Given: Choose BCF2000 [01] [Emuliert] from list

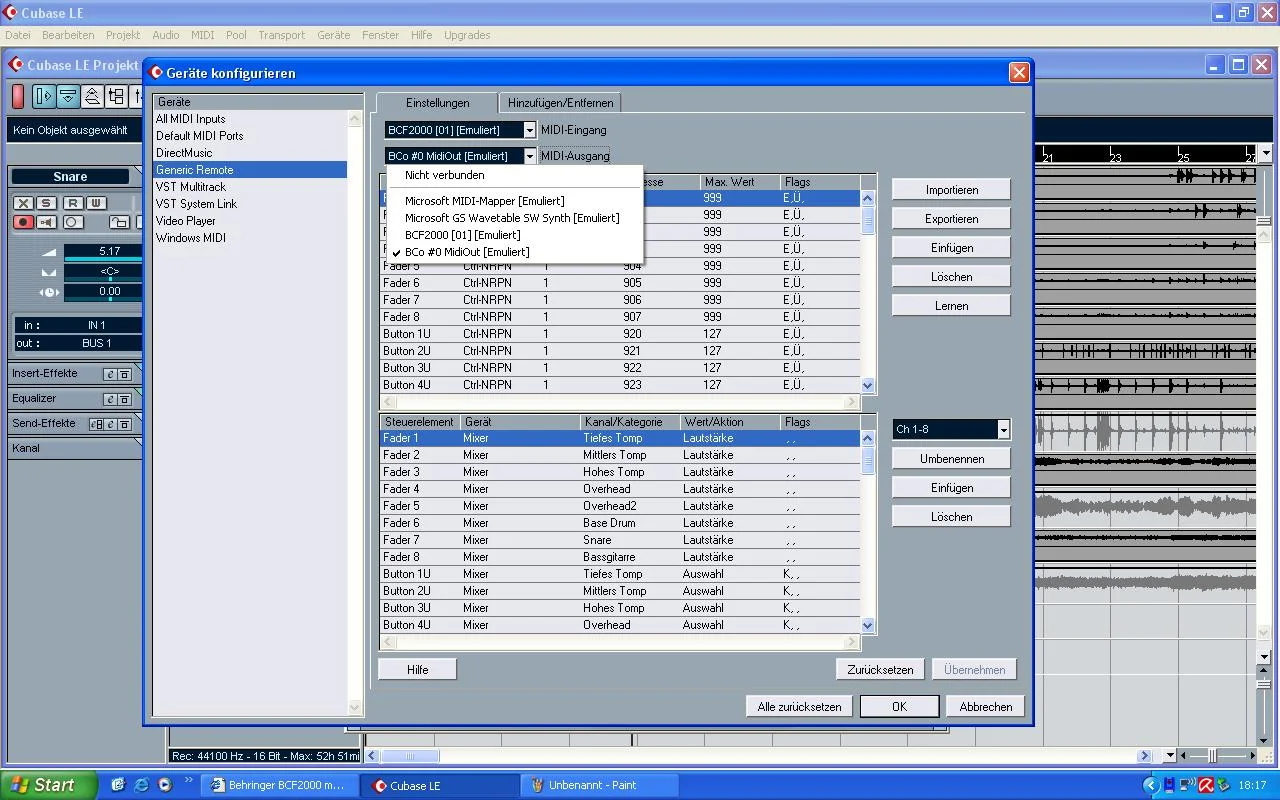Looking at the screenshot, I should (462, 235).
